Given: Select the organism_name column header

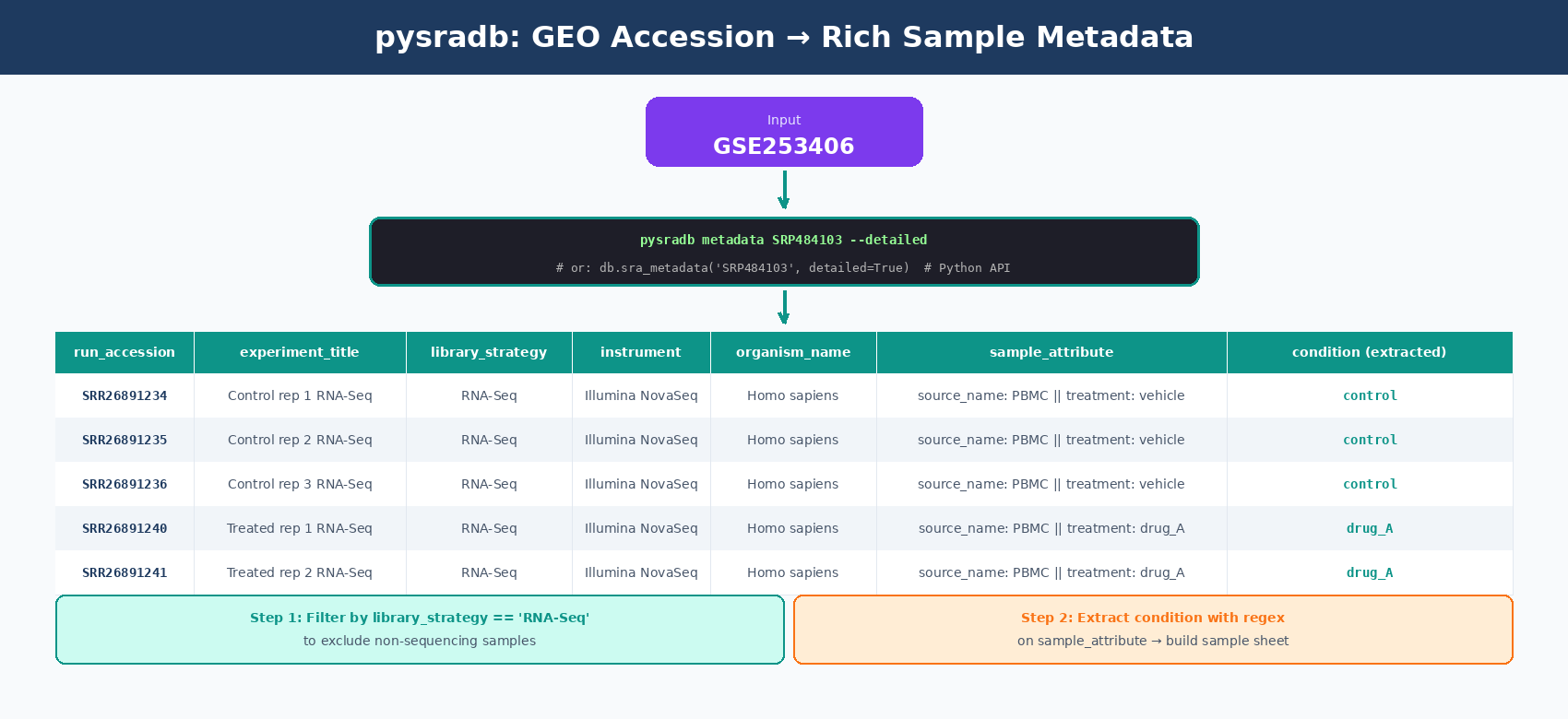Looking at the screenshot, I should (x=793, y=352).
